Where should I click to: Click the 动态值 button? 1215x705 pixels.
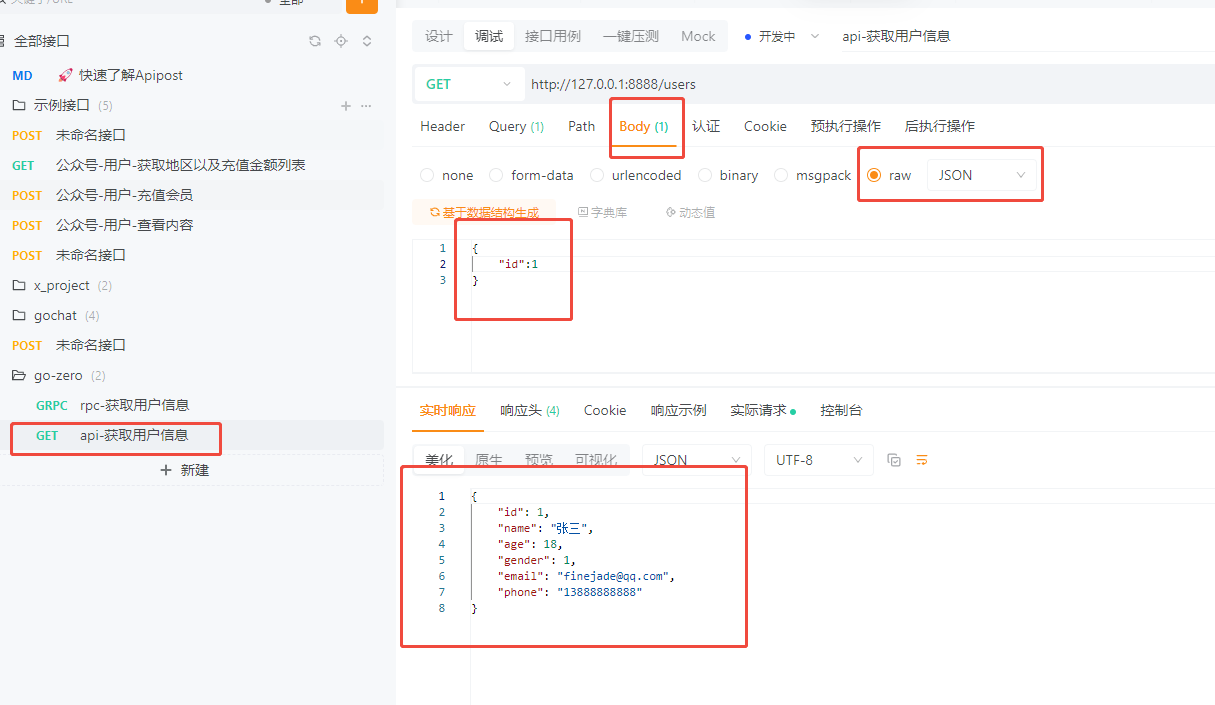tap(690, 212)
